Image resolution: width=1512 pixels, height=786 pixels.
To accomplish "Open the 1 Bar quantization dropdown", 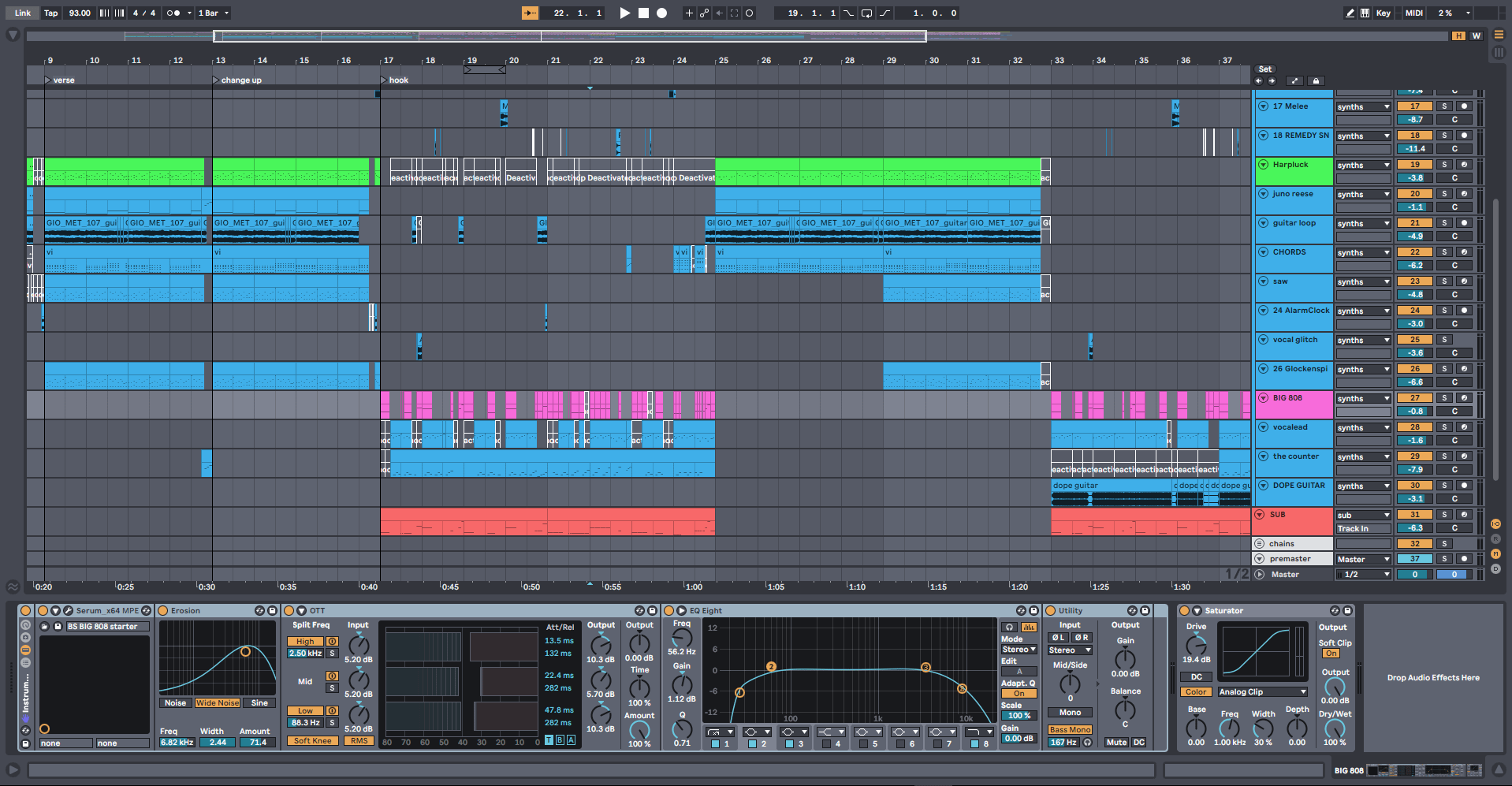I will point(214,13).
